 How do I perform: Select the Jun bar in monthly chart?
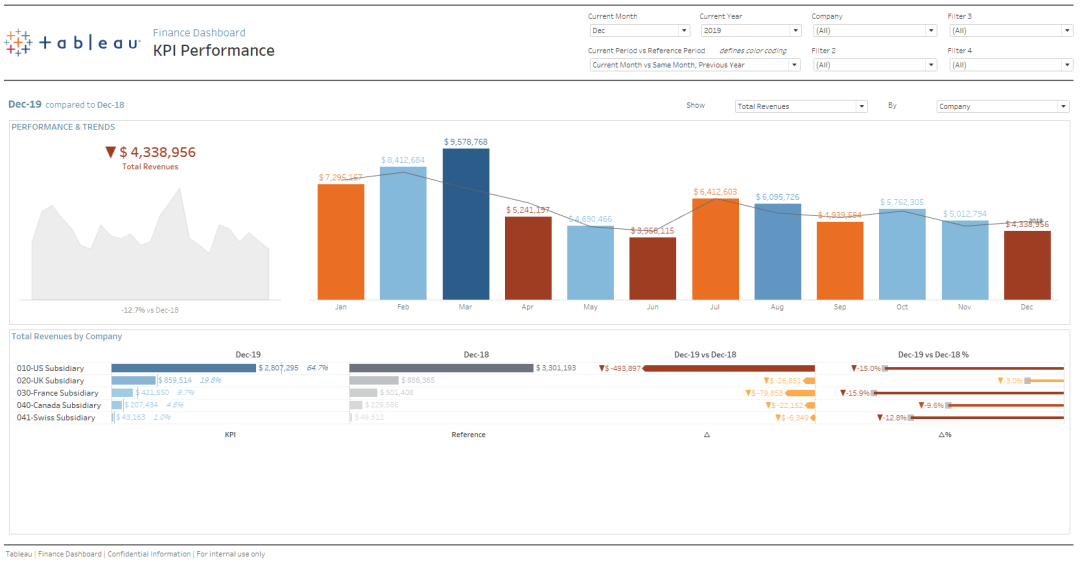click(x=652, y=269)
